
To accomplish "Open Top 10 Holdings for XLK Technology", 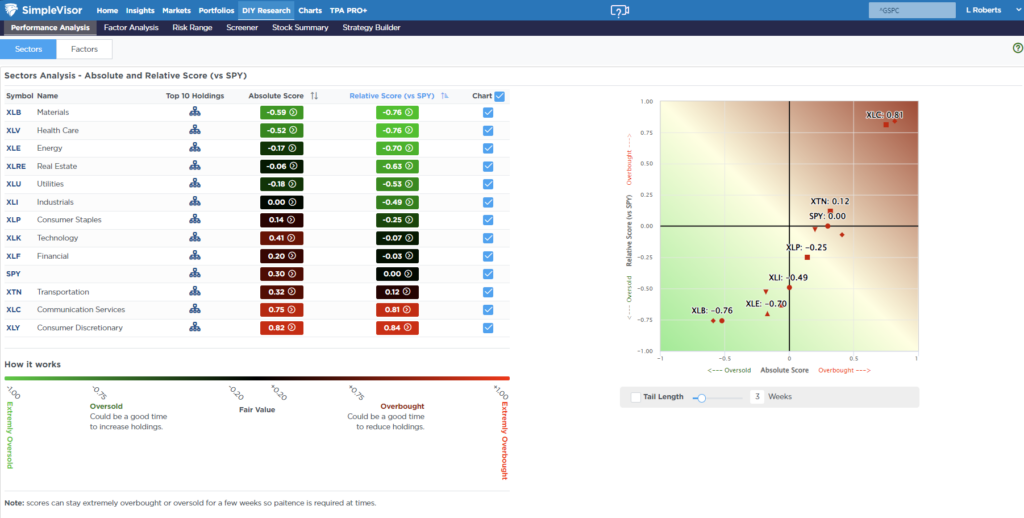I will [x=195, y=238].
